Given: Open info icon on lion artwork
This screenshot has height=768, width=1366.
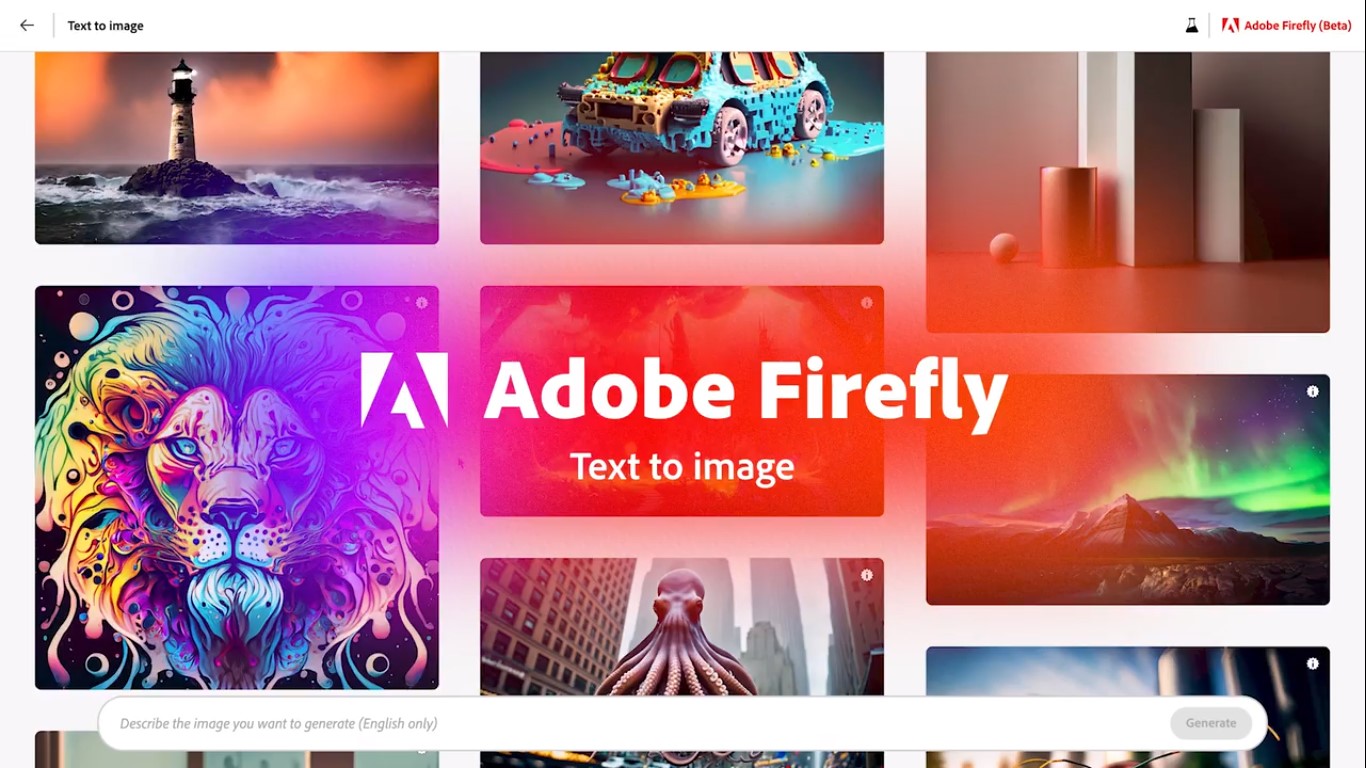Looking at the screenshot, I should (421, 303).
